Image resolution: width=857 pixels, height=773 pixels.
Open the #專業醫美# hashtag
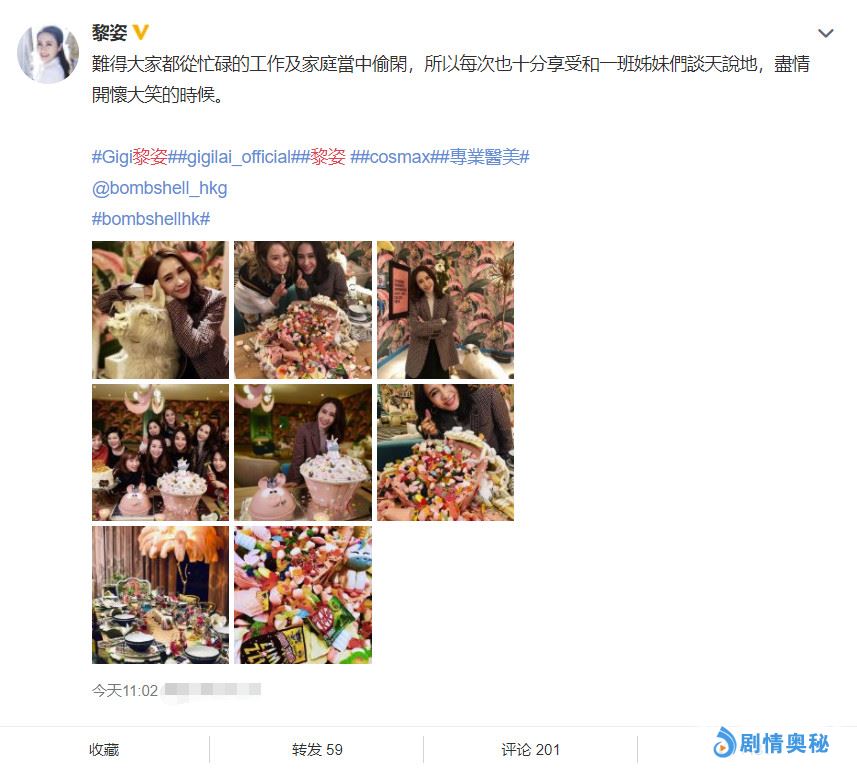[x=485, y=157]
